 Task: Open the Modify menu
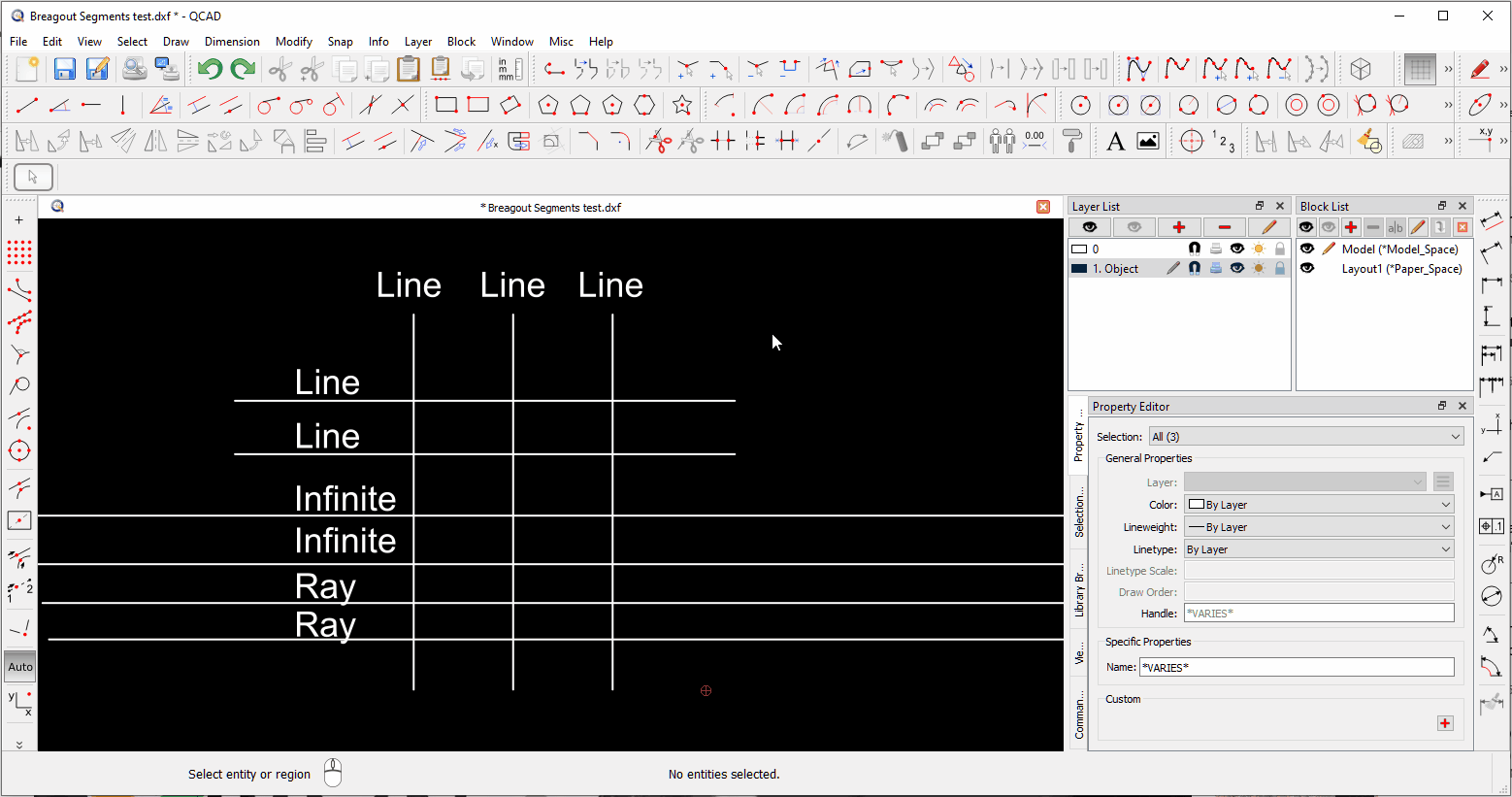293,42
